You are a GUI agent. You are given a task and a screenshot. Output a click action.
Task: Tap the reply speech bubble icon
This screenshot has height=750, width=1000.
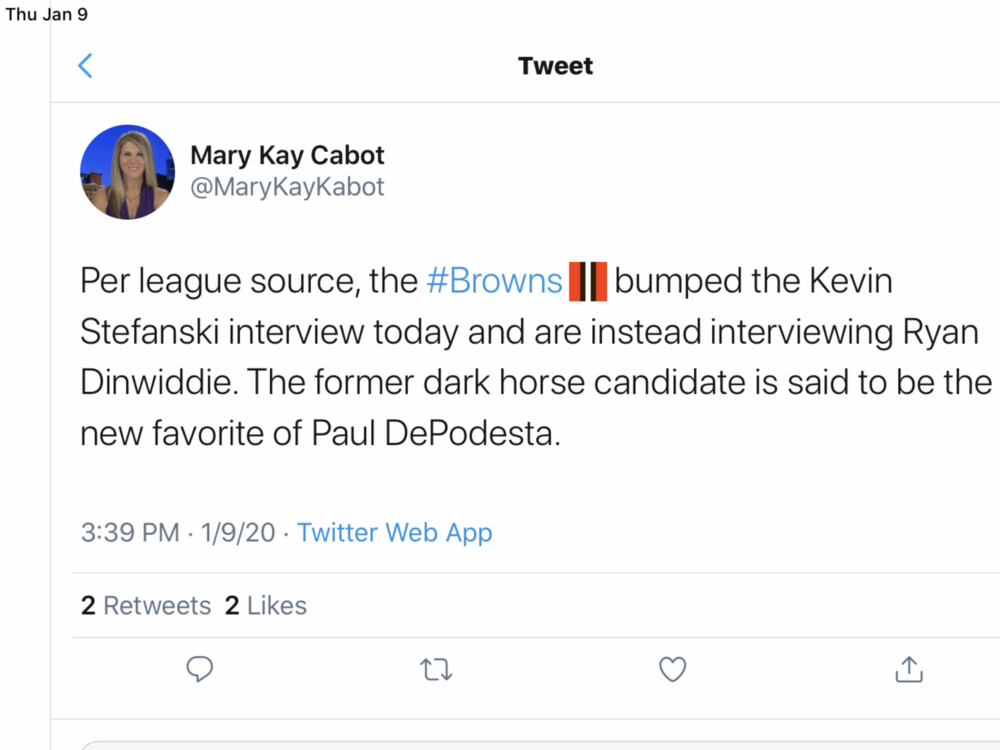(x=200, y=669)
